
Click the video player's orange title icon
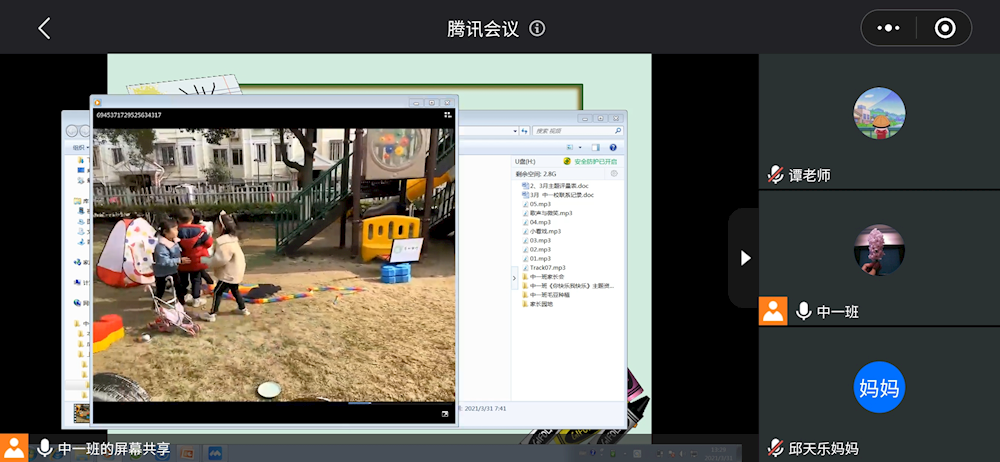[x=98, y=102]
